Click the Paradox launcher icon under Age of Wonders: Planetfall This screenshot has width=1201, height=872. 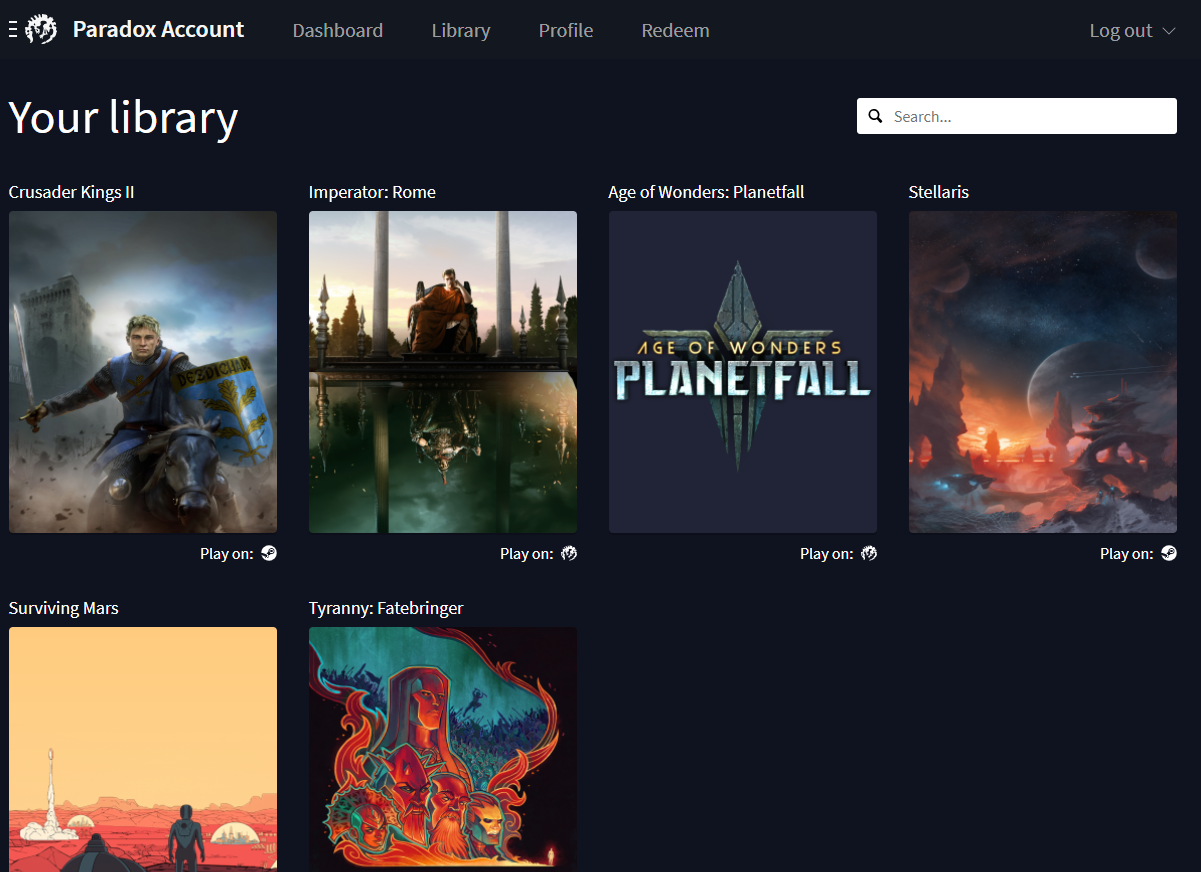869,553
